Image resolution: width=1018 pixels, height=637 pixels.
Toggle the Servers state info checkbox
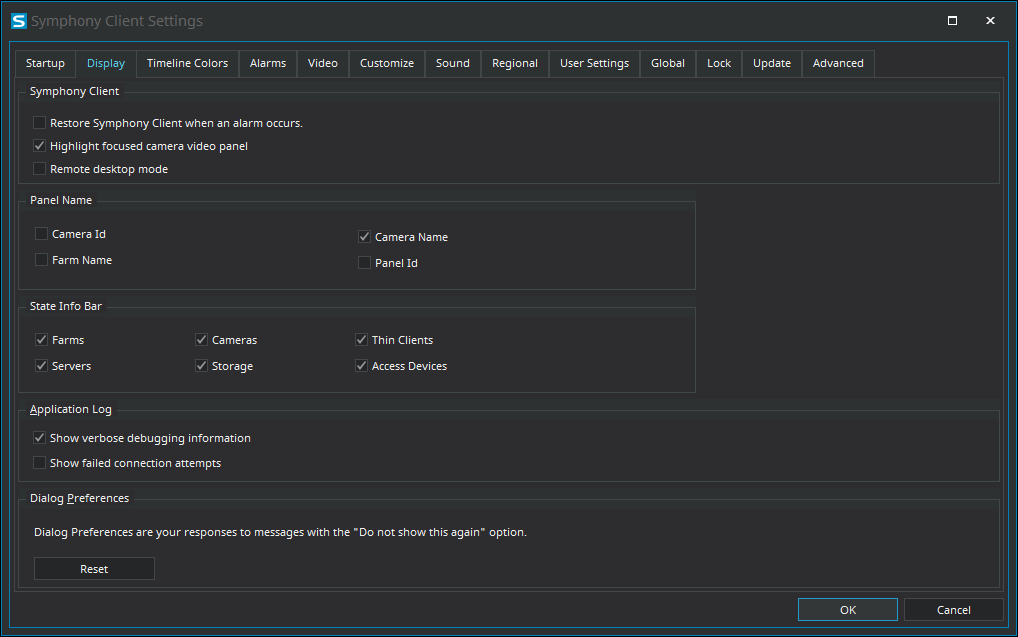tap(42, 366)
